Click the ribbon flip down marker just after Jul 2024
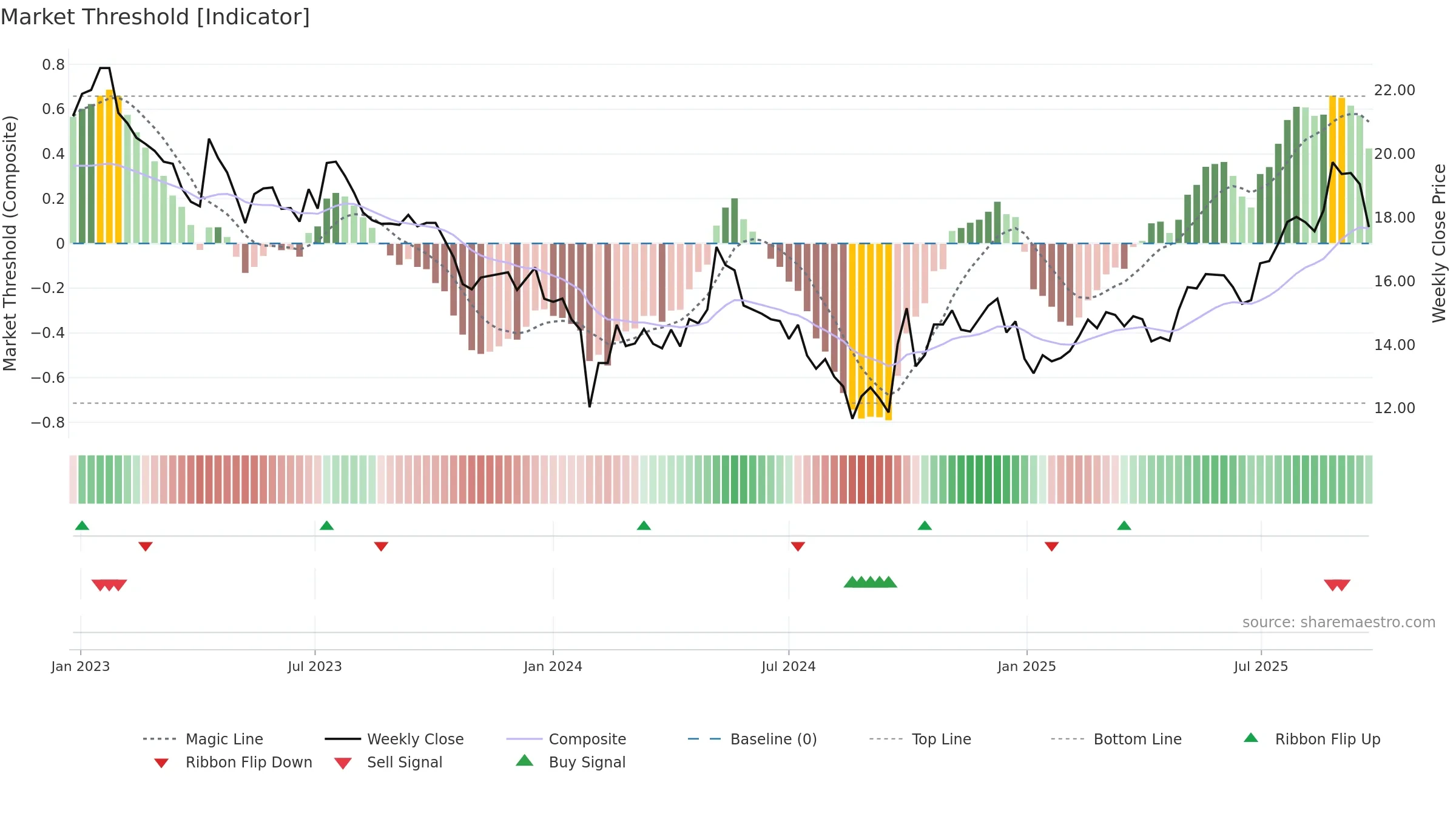Viewport: 1456px width, 819px height. pyautogui.click(x=798, y=547)
